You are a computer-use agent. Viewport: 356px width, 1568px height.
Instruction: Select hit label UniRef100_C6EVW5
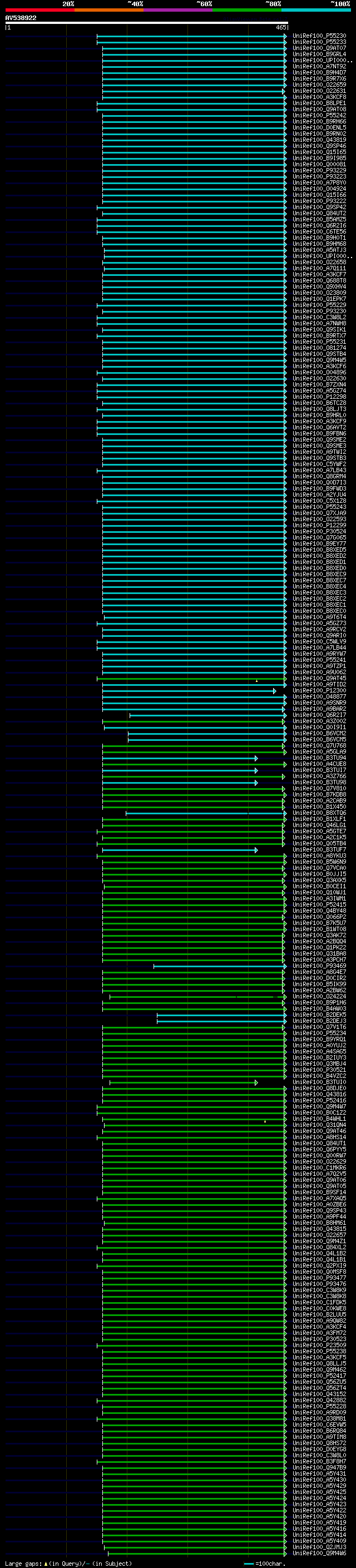click(x=319, y=1425)
